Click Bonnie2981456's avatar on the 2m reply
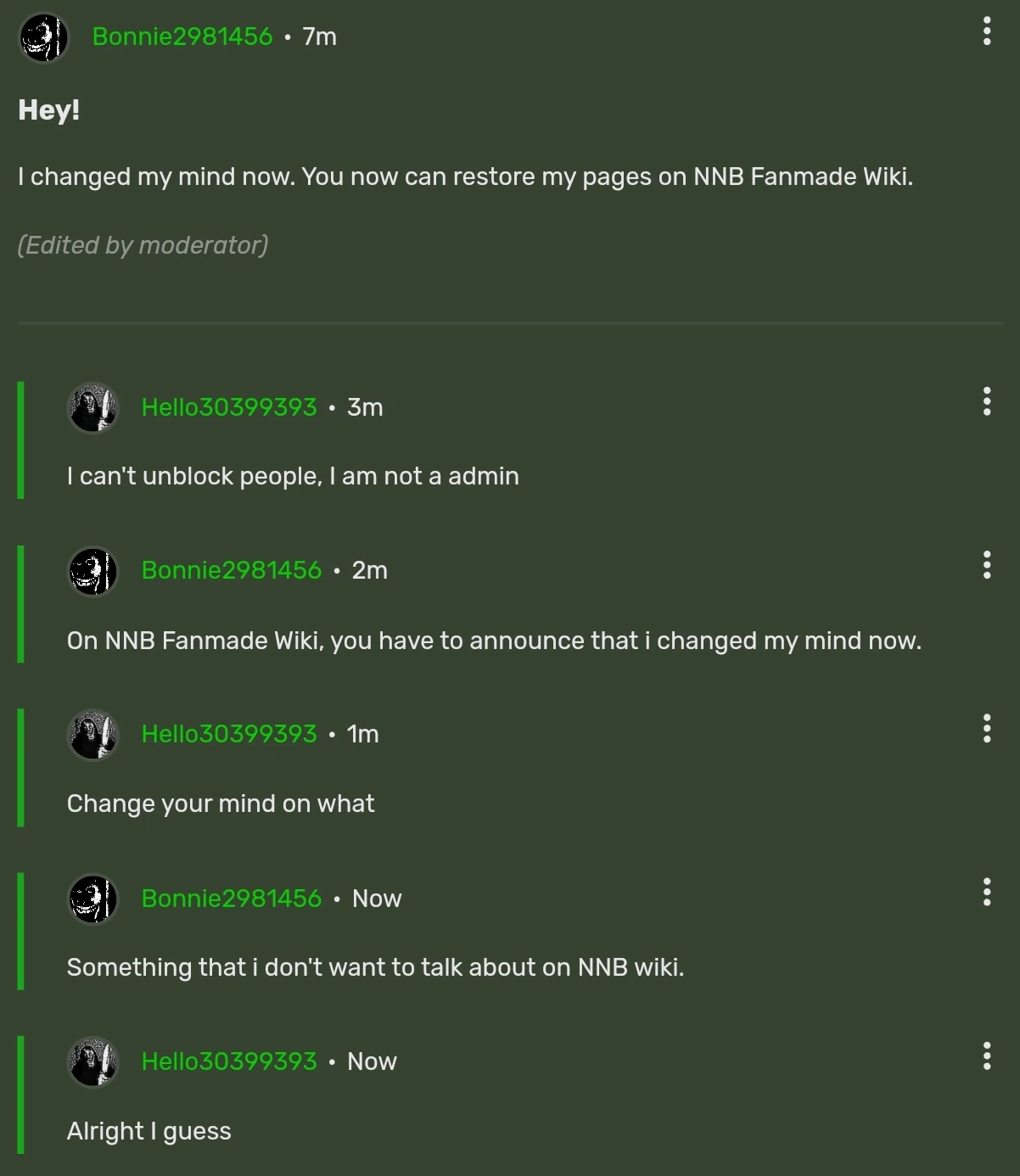 (x=92, y=571)
